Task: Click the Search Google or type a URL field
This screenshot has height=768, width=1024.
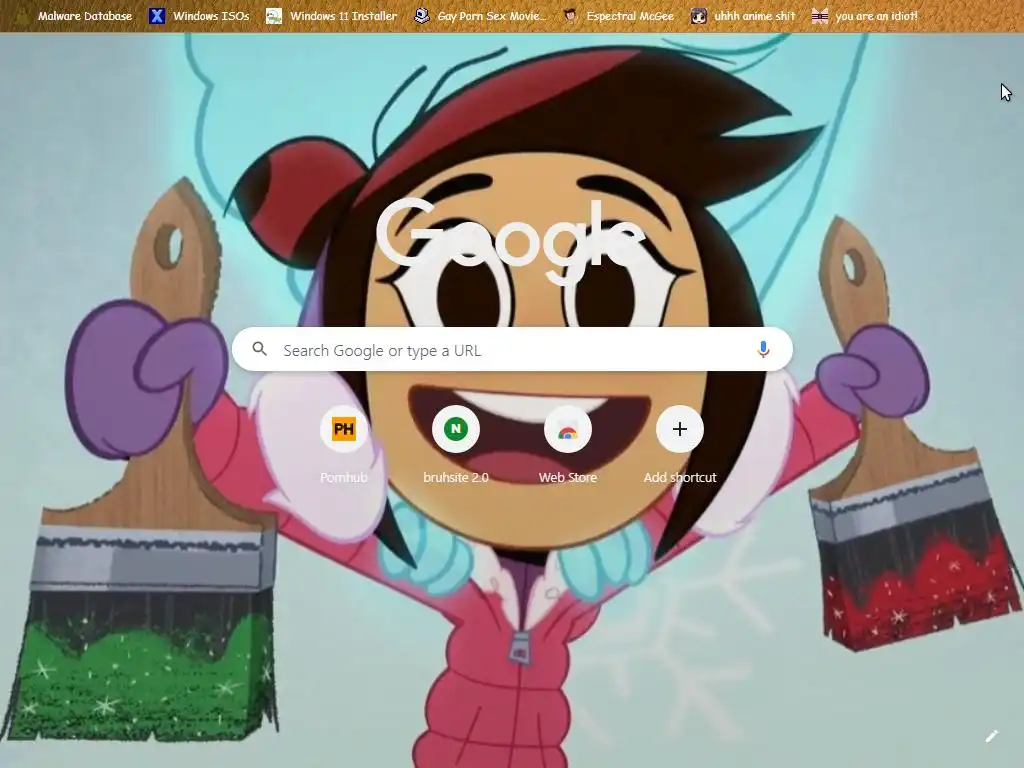Action: tap(512, 349)
